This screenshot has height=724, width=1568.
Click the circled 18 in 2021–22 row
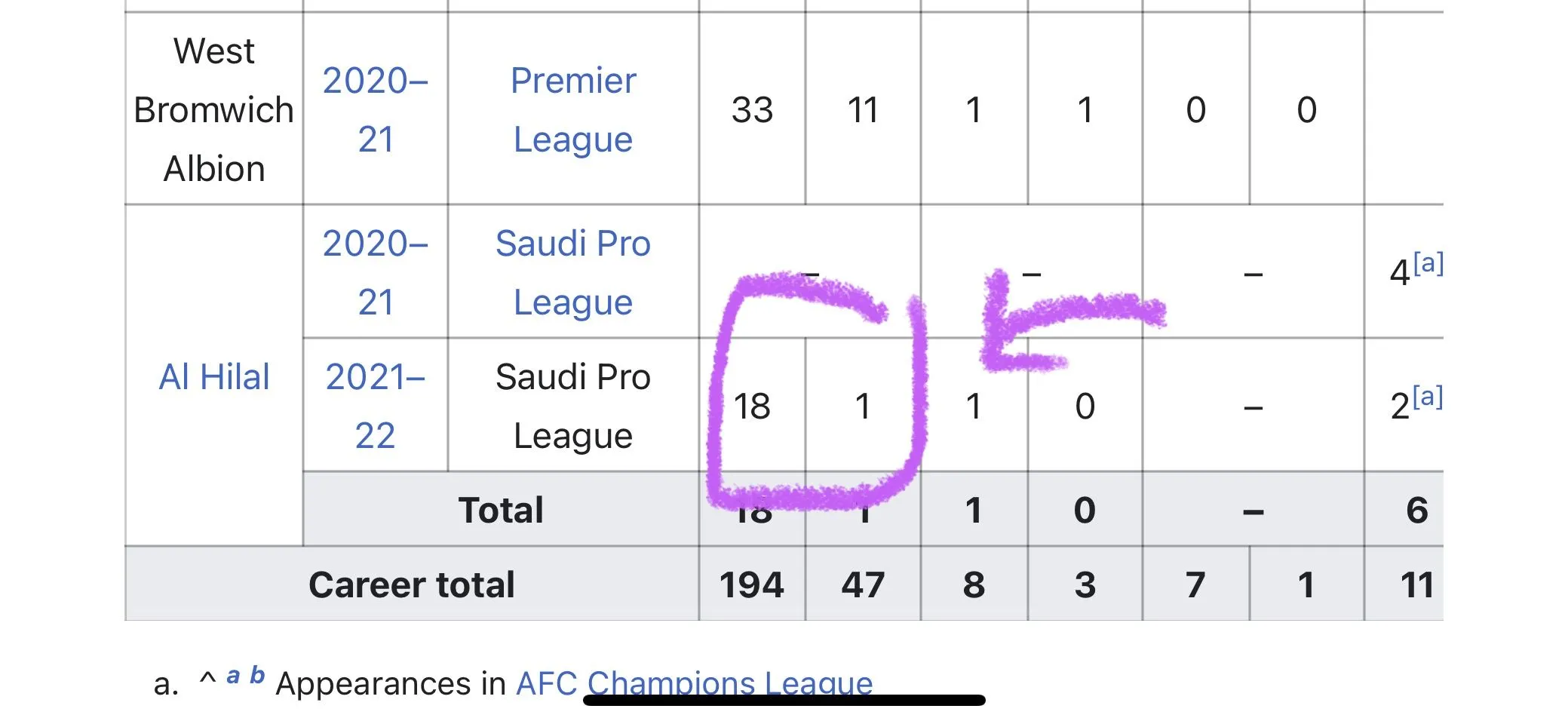tap(751, 406)
